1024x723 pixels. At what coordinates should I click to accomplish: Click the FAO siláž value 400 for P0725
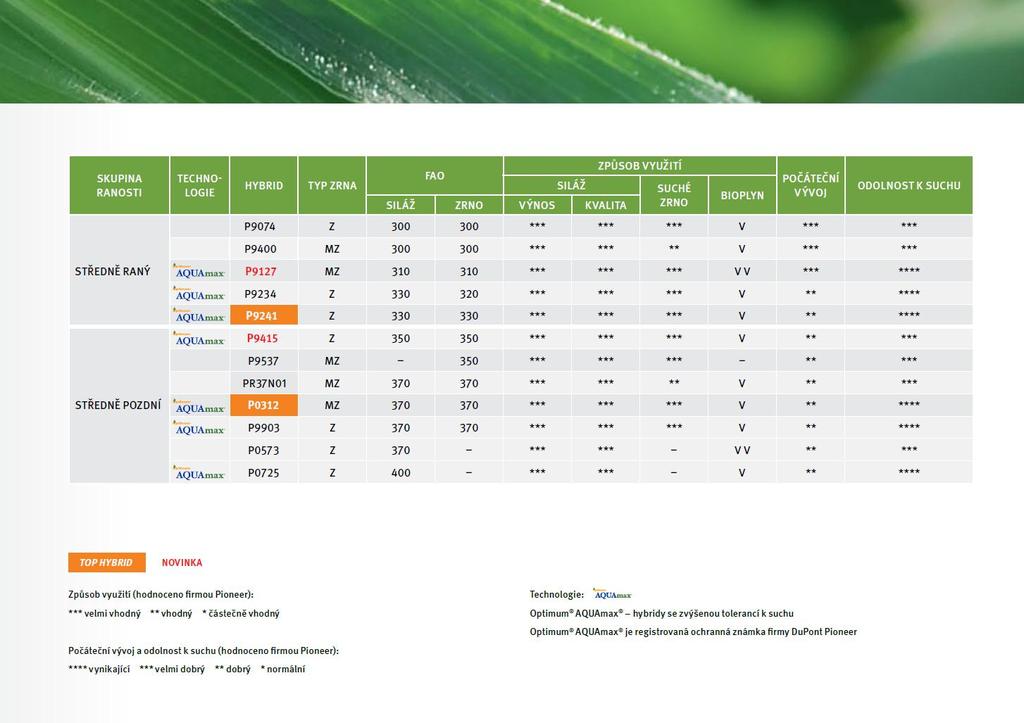point(401,473)
